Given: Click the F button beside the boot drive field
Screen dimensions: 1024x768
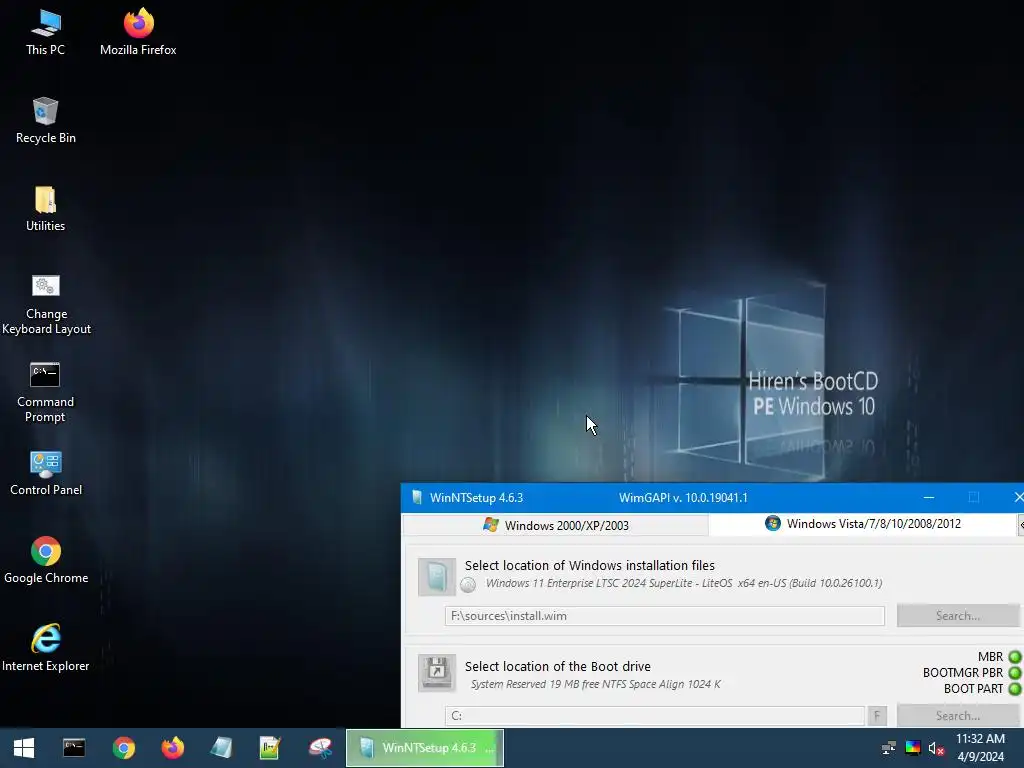Looking at the screenshot, I should point(877,716).
